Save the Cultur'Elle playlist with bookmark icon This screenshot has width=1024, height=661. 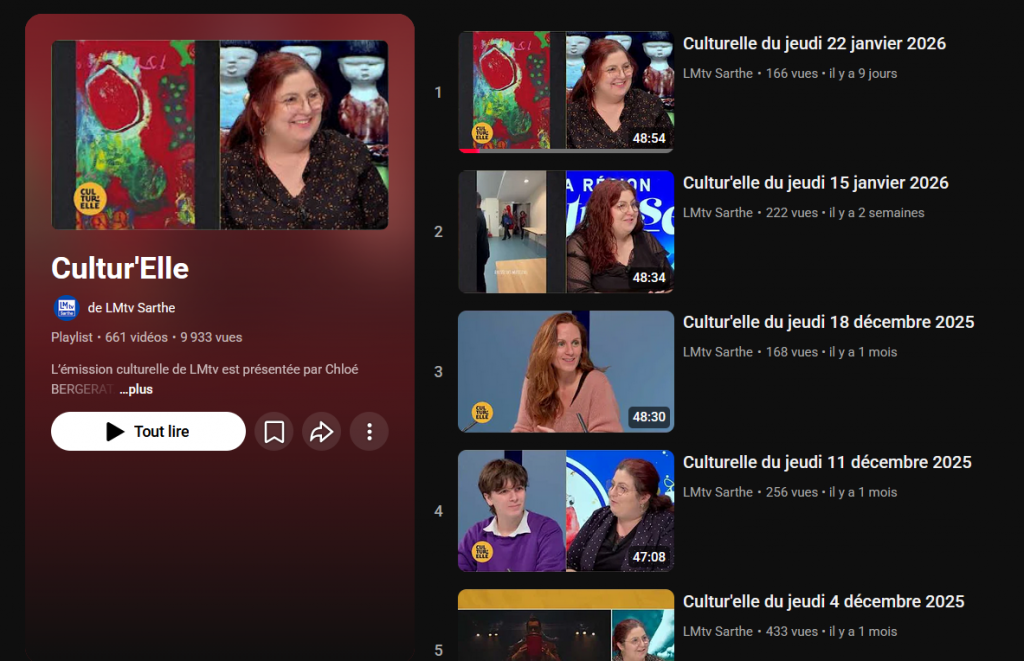click(274, 432)
